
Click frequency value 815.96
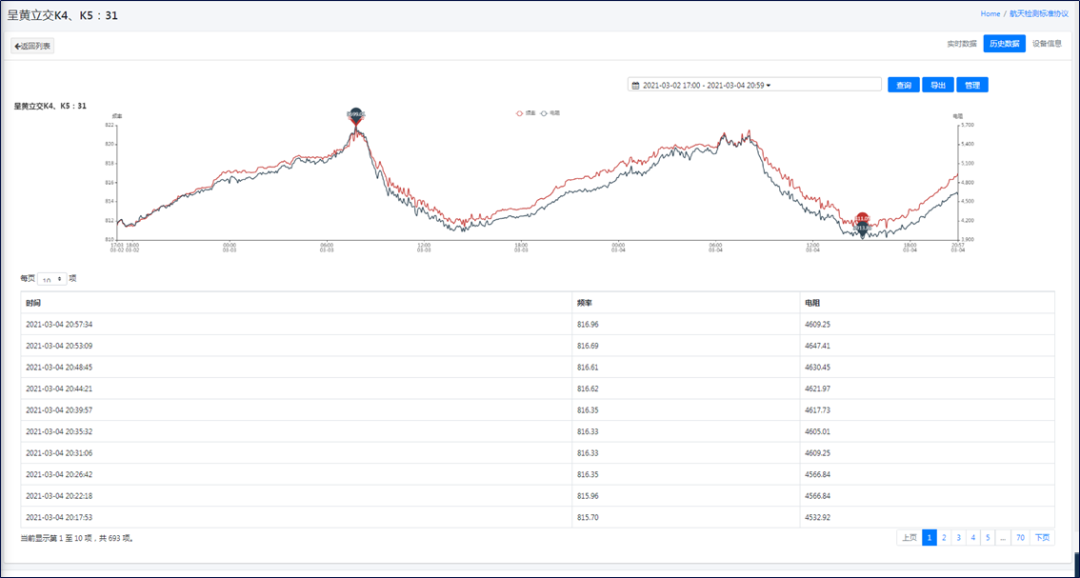click(x=588, y=495)
